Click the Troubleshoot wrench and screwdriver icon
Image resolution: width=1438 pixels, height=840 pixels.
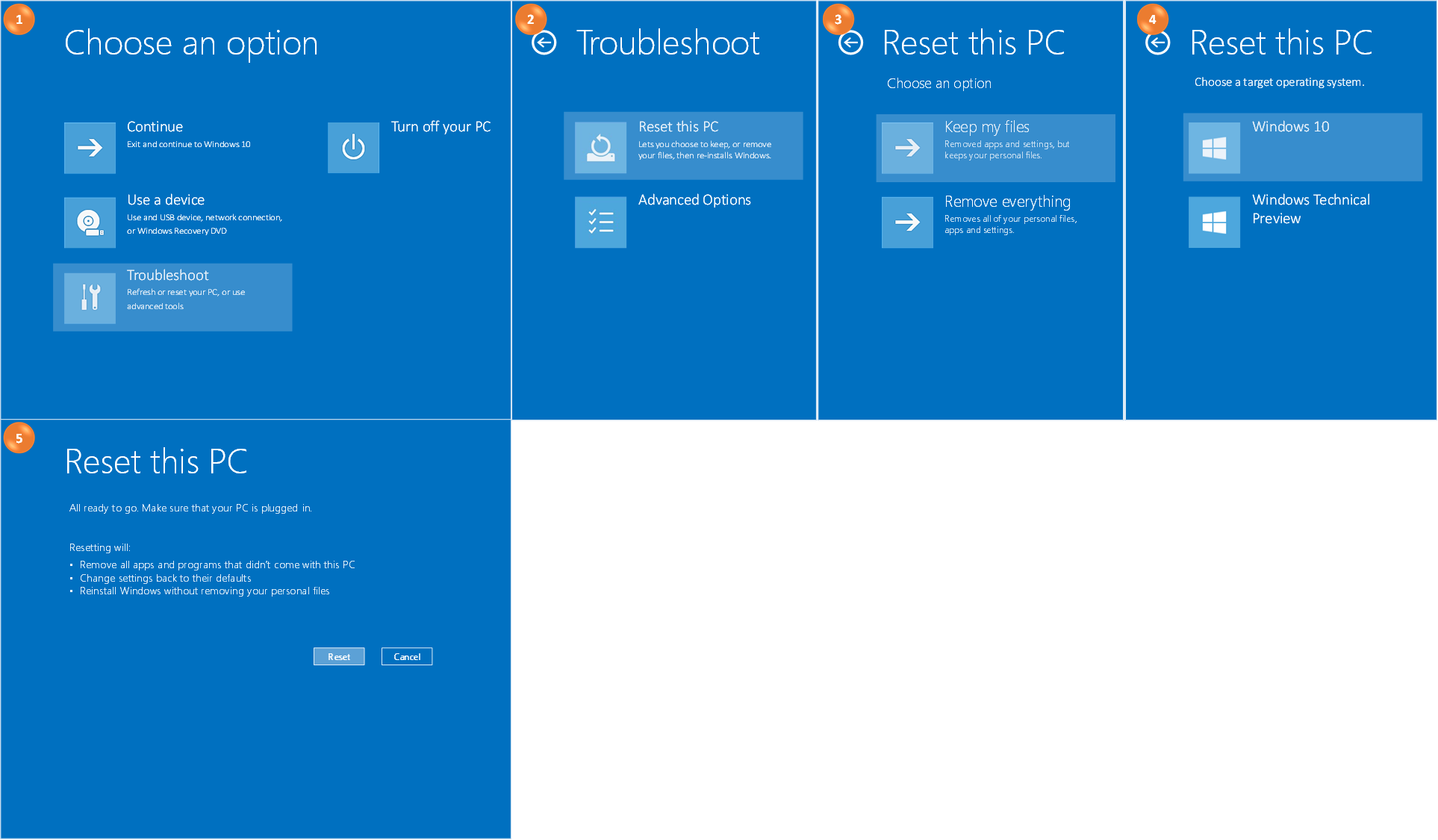pyautogui.click(x=90, y=297)
